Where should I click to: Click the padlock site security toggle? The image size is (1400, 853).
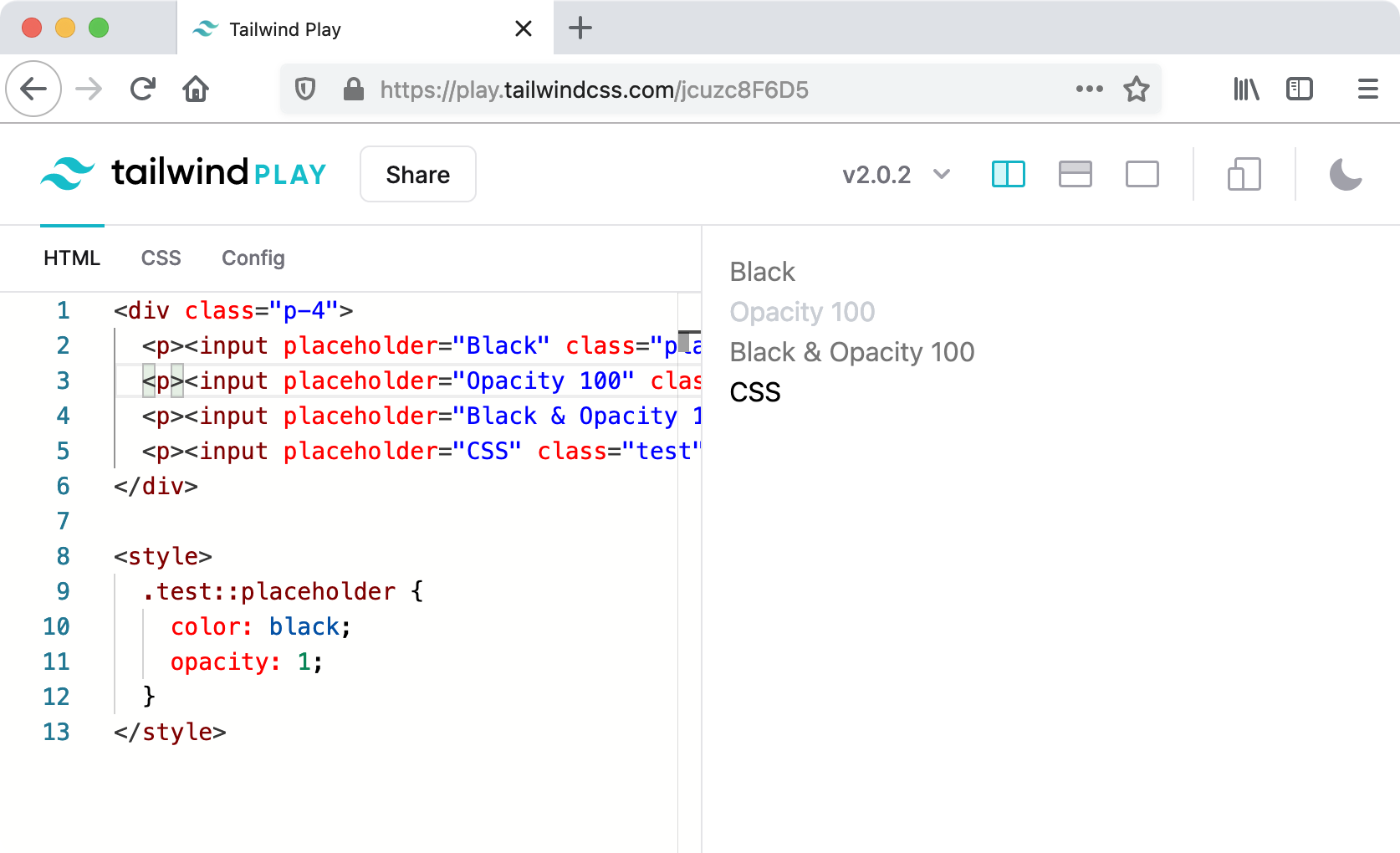pos(352,89)
